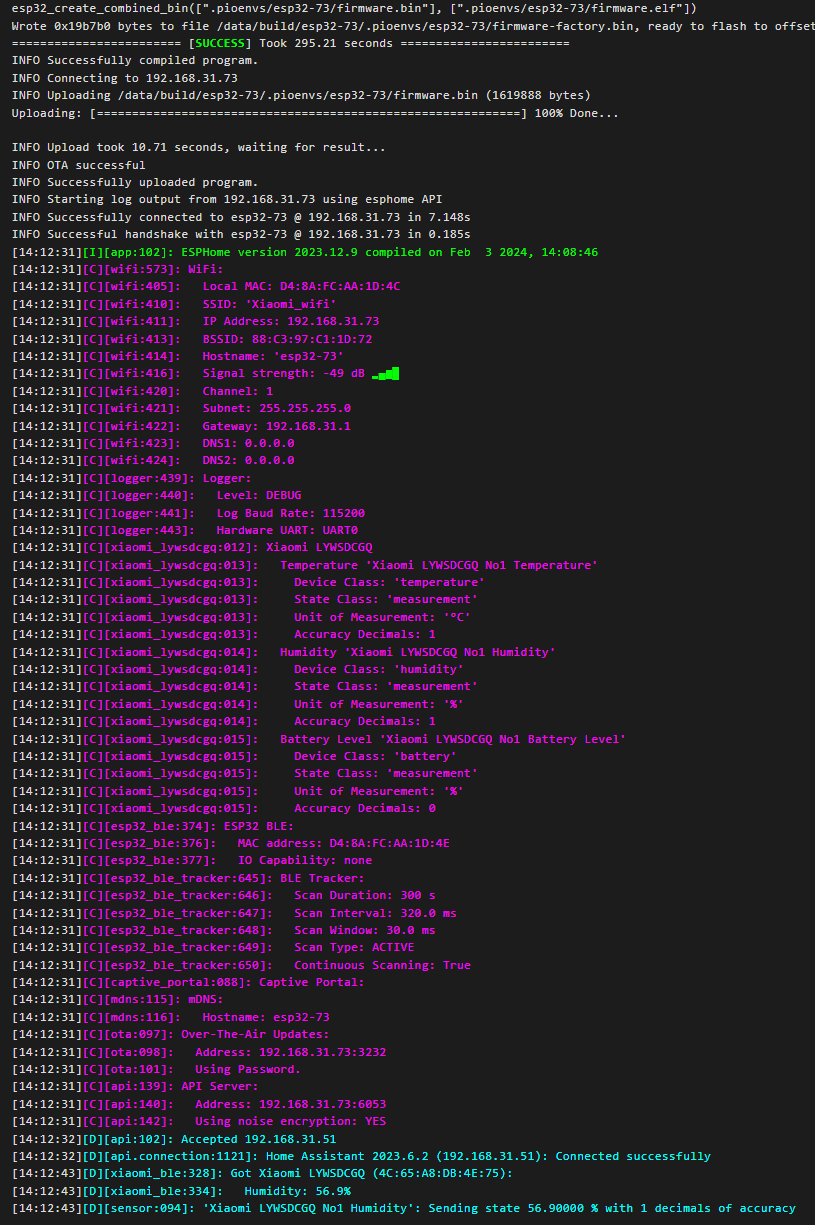Click the Home Assistant Connected successfully line
The width and height of the screenshot is (815, 1225).
(x=362, y=1156)
